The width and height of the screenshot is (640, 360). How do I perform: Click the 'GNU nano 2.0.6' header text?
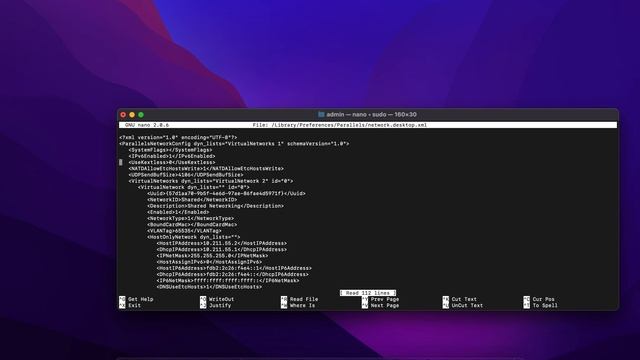pos(147,125)
